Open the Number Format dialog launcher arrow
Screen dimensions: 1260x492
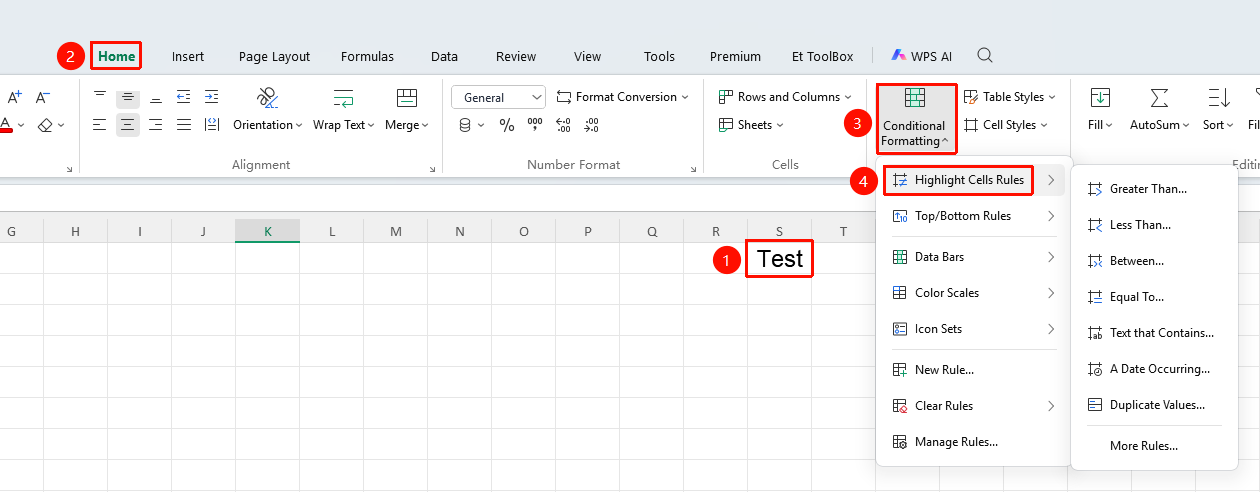(x=694, y=170)
